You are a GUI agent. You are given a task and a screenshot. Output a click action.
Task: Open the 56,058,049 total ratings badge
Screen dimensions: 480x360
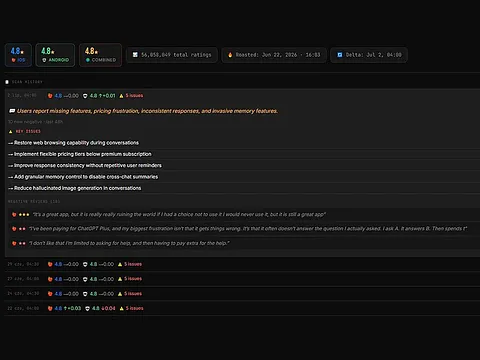pos(172,55)
